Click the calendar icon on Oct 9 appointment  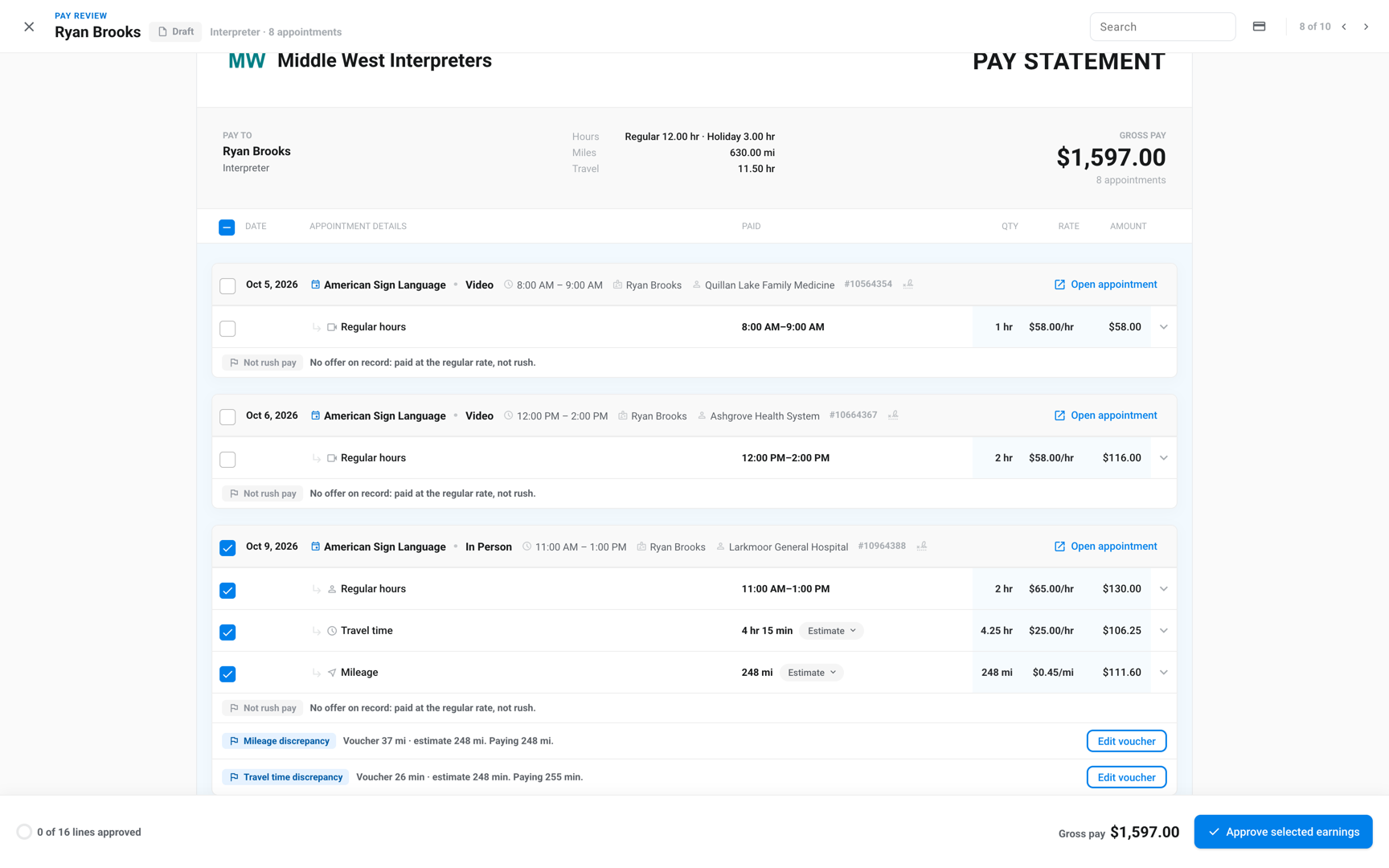(x=315, y=547)
